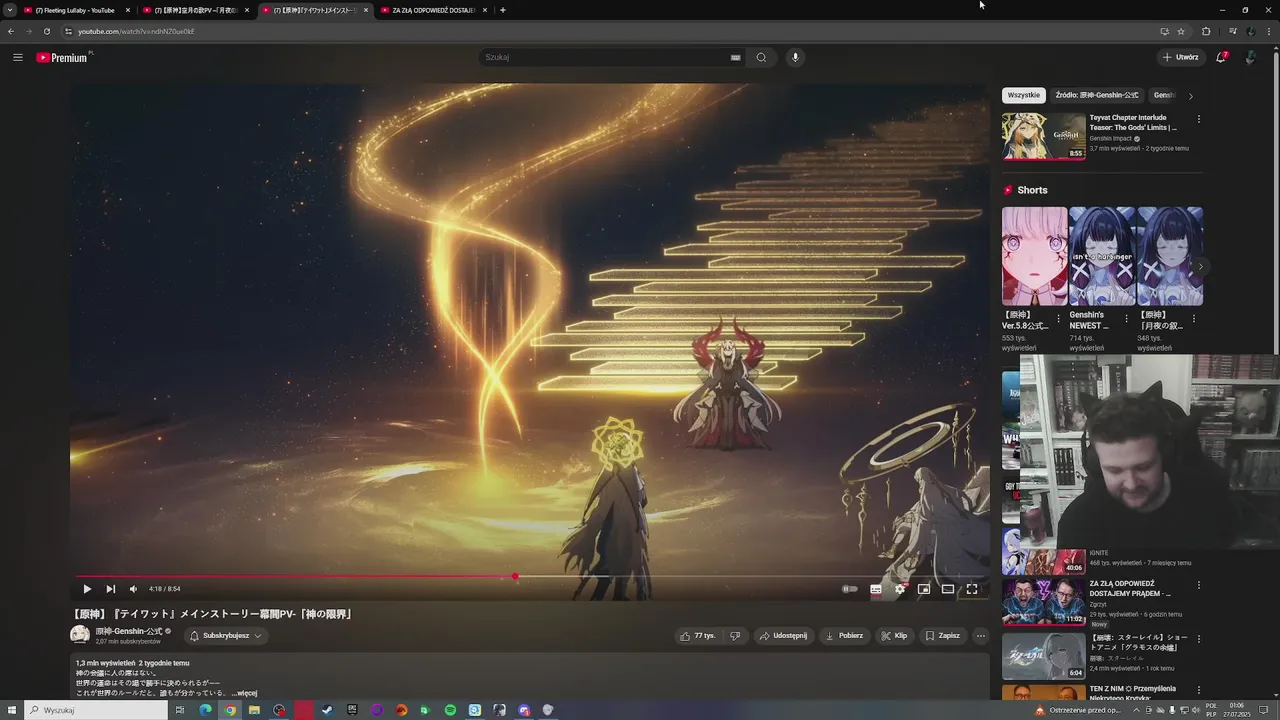Click the address bar URL
Image resolution: width=1280 pixels, height=720 pixels.
point(136,31)
